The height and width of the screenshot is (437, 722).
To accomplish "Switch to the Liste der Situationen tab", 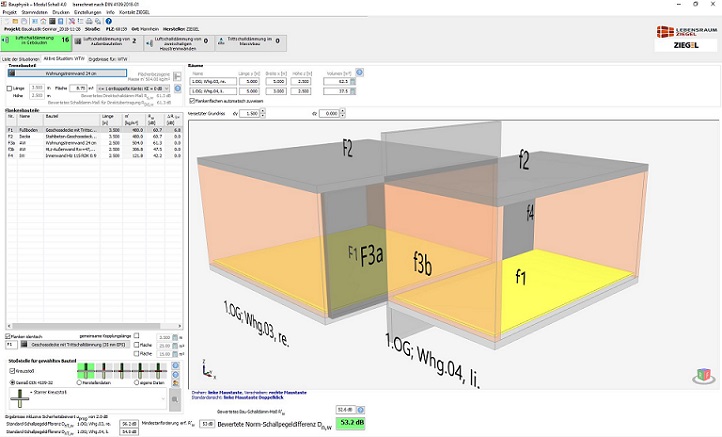I will click(20, 59).
